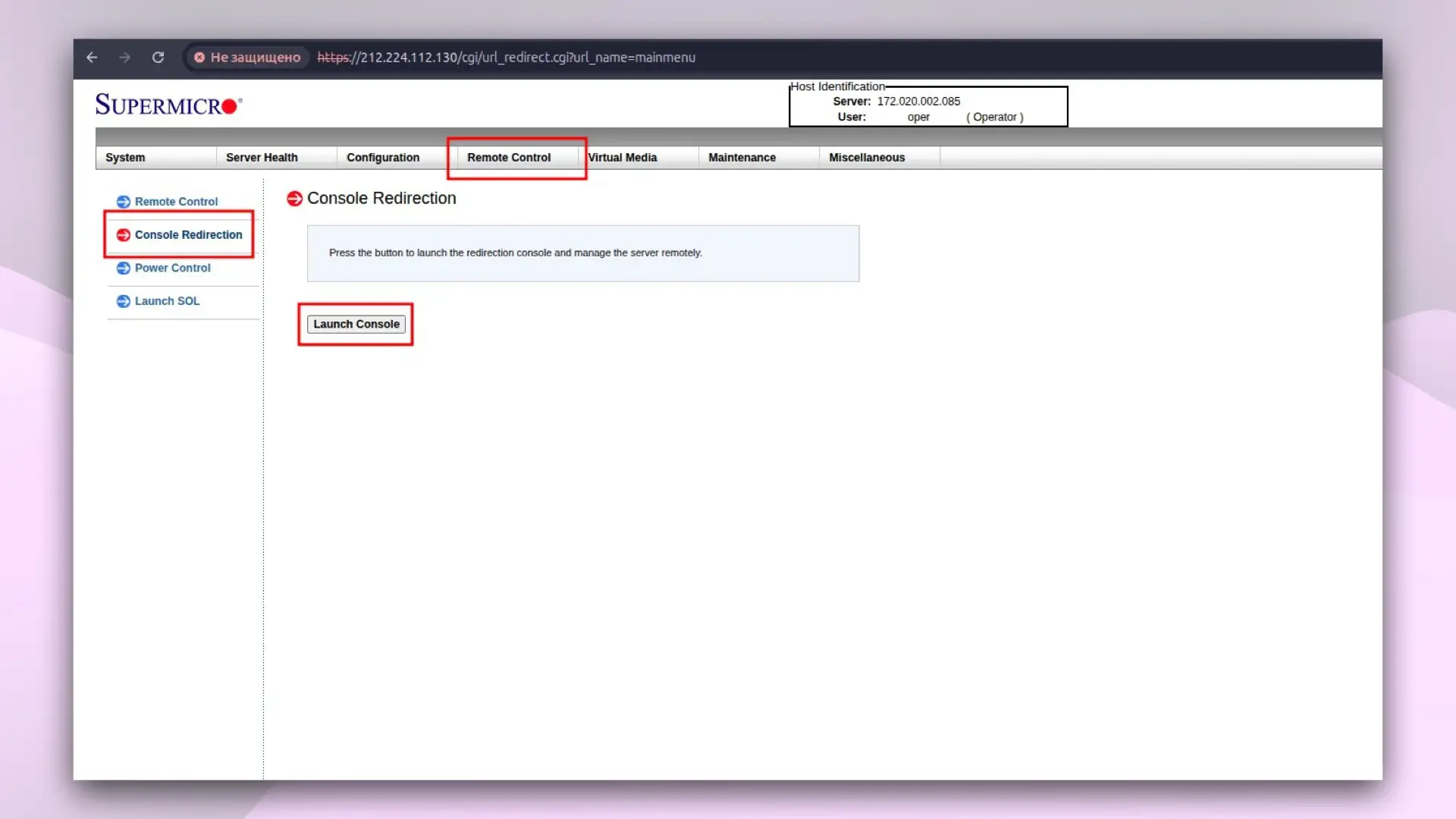Click red arrow icon beside Console Redirection
The image size is (1456, 819).
pos(123,235)
